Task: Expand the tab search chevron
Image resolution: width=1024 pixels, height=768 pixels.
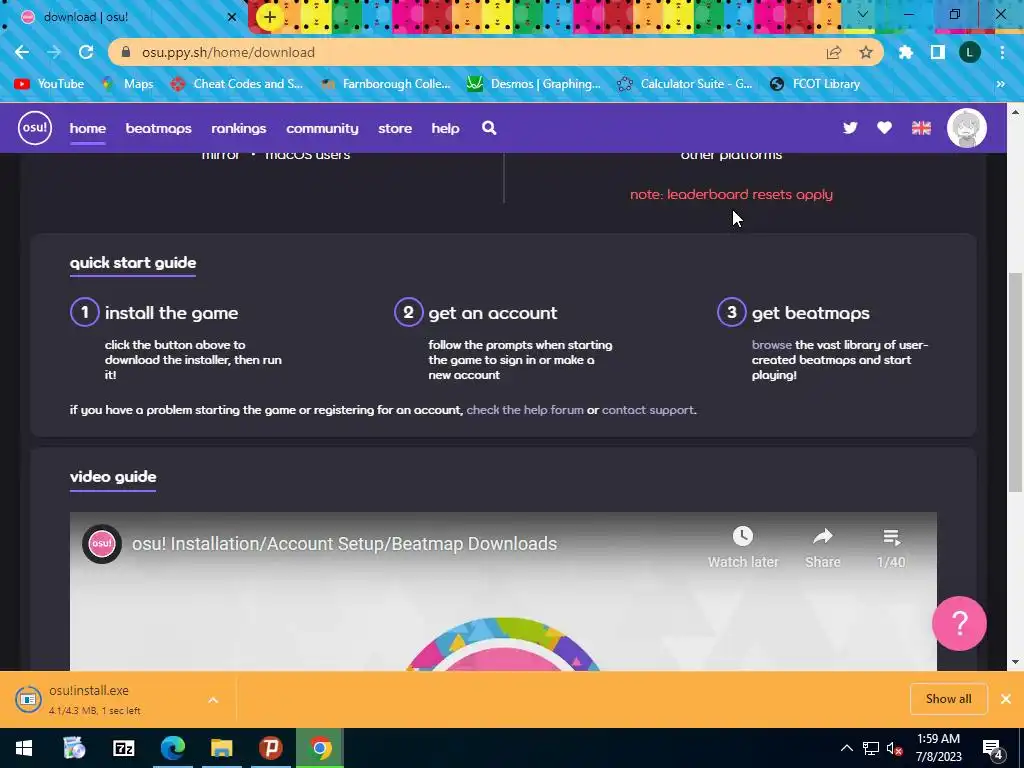Action: click(863, 14)
